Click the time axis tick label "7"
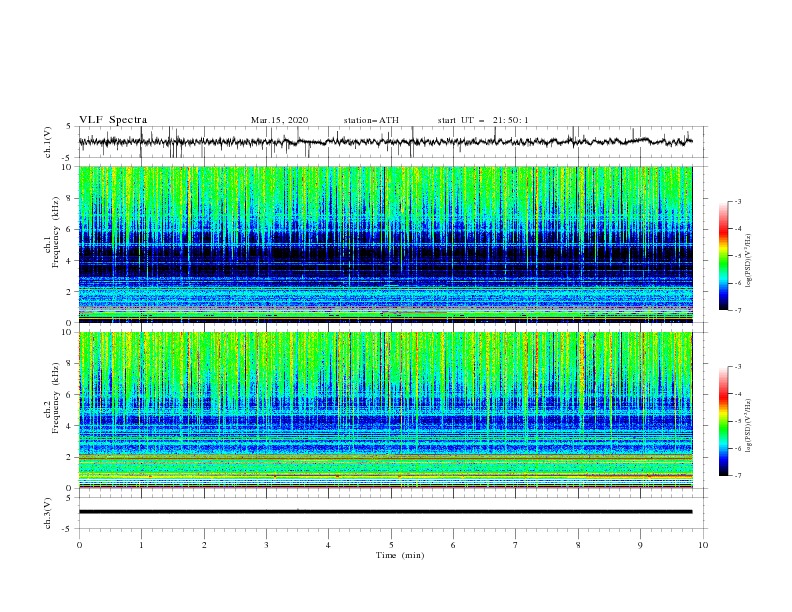792x612 pixels. [x=516, y=545]
